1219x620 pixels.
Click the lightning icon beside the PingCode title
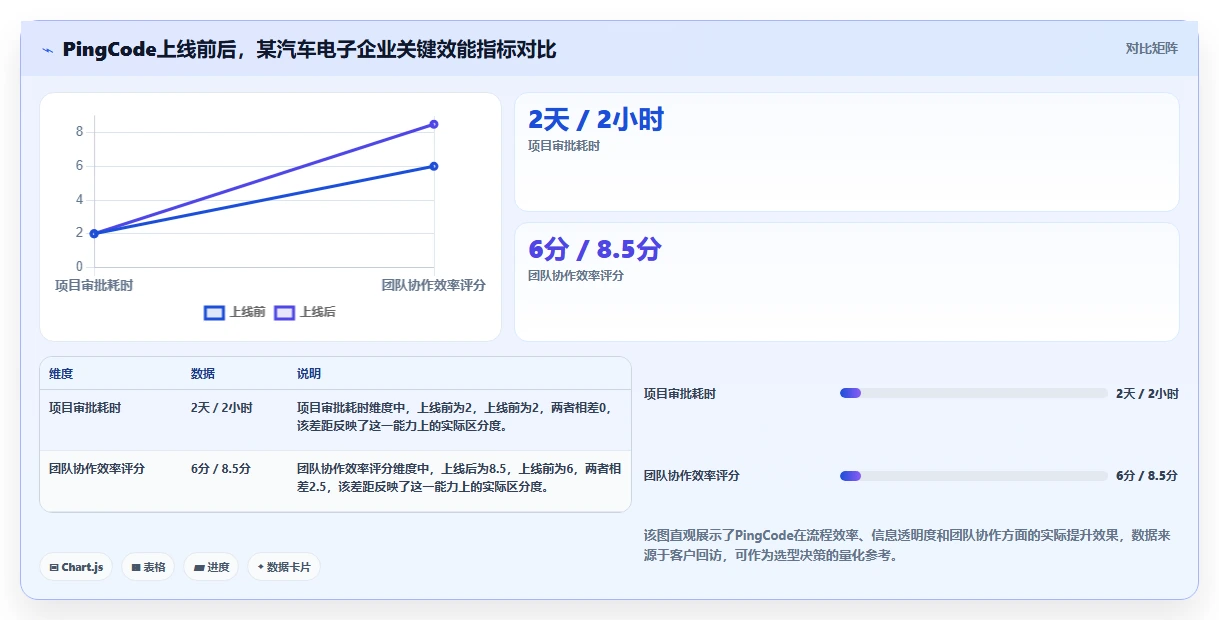pyautogui.click(x=47, y=50)
